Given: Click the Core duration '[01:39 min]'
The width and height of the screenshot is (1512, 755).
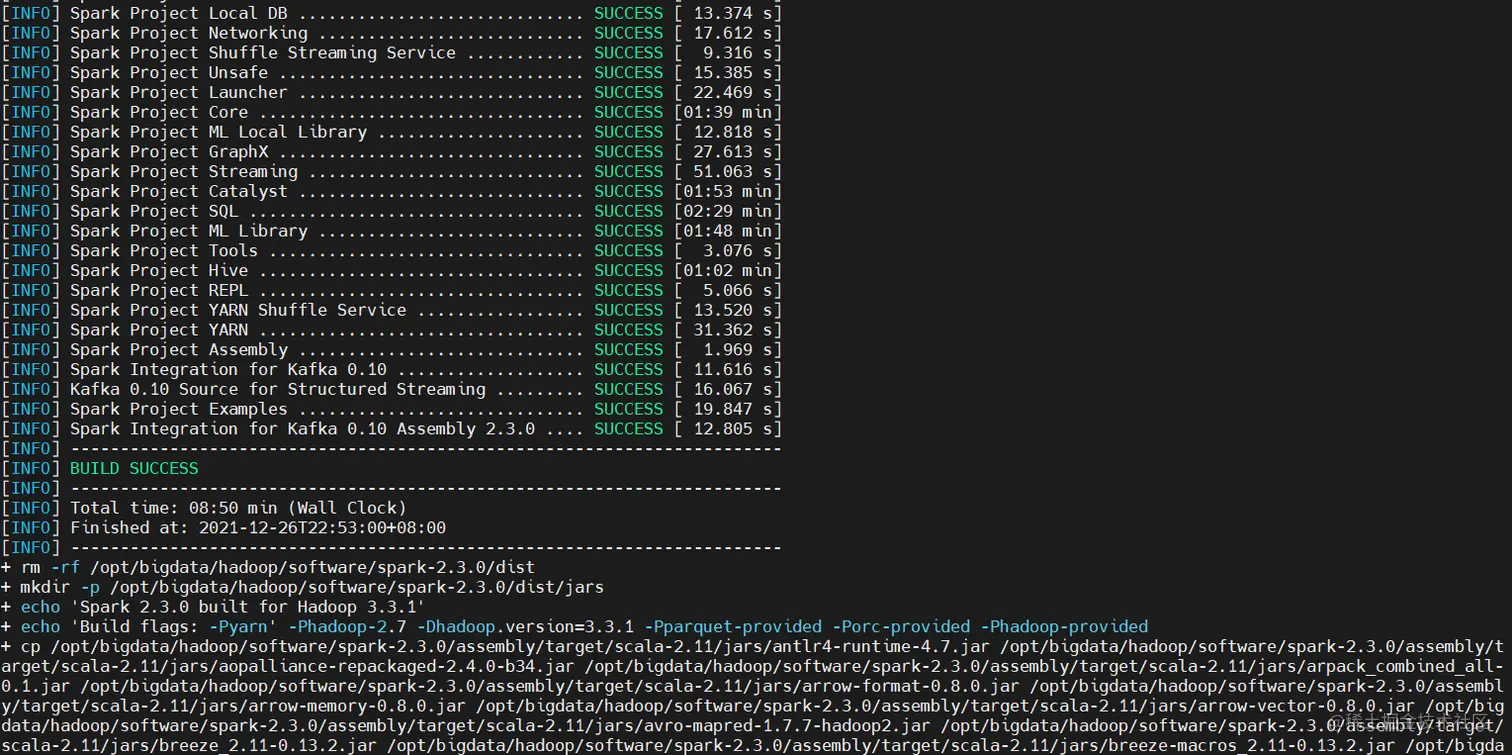Looking at the screenshot, I should [728, 112].
